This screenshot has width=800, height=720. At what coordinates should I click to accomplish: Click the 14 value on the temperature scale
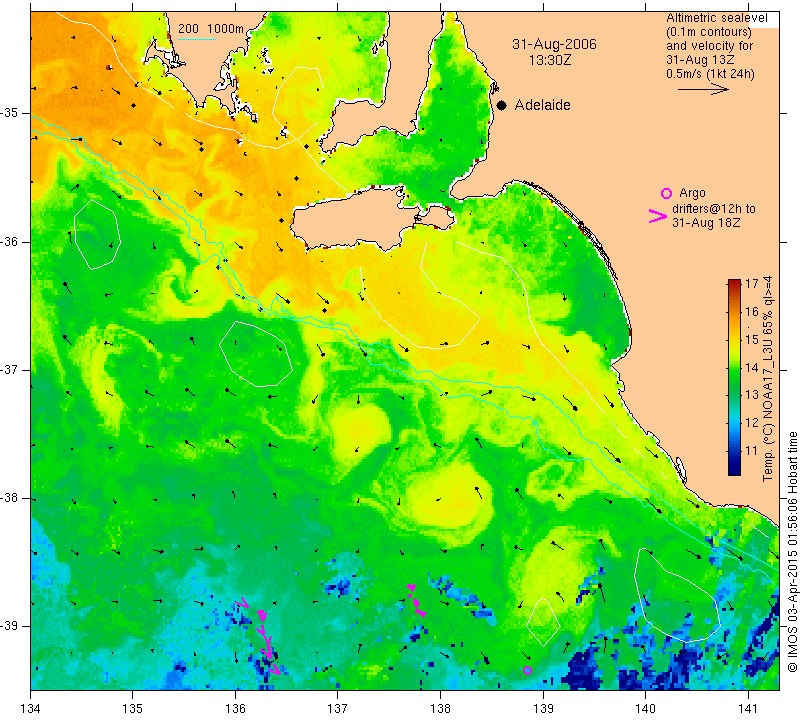752,367
